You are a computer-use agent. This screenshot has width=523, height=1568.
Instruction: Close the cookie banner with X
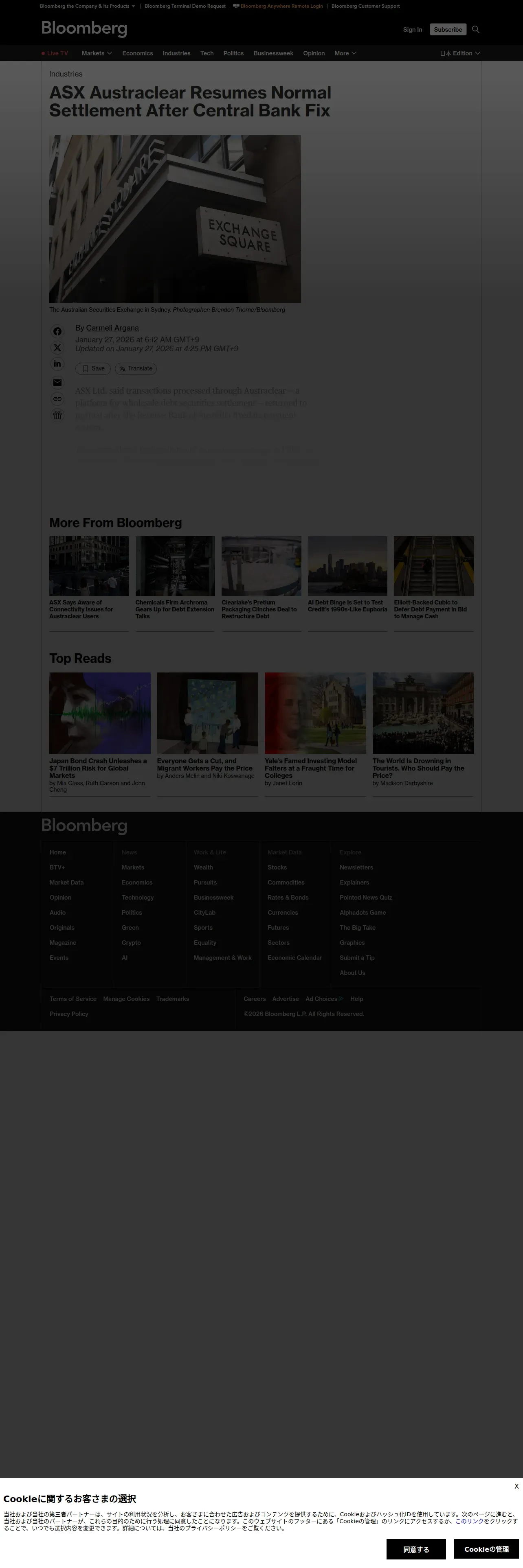coord(516,1486)
